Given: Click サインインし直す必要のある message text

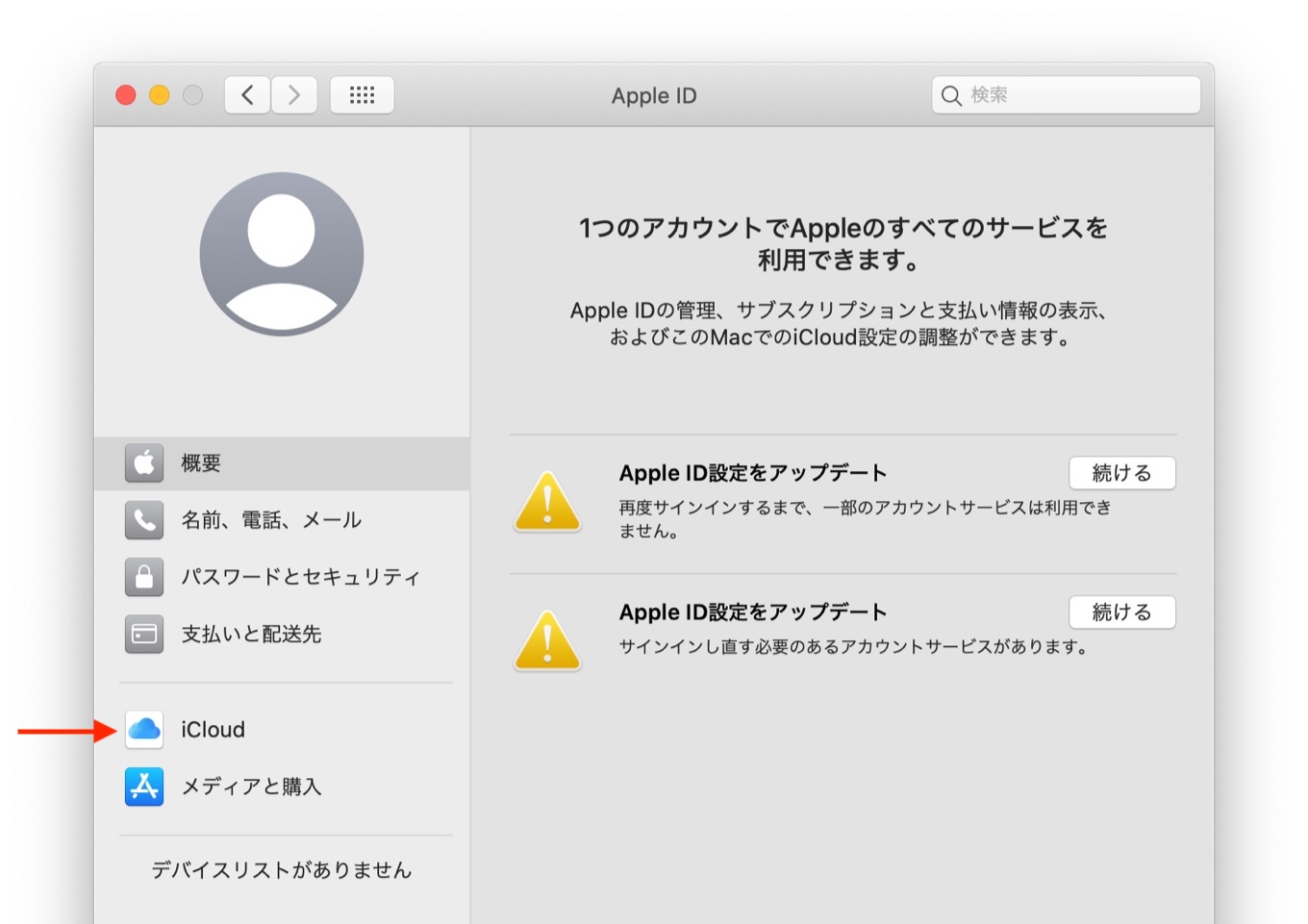Looking at the screenshot, I should 854,647.
